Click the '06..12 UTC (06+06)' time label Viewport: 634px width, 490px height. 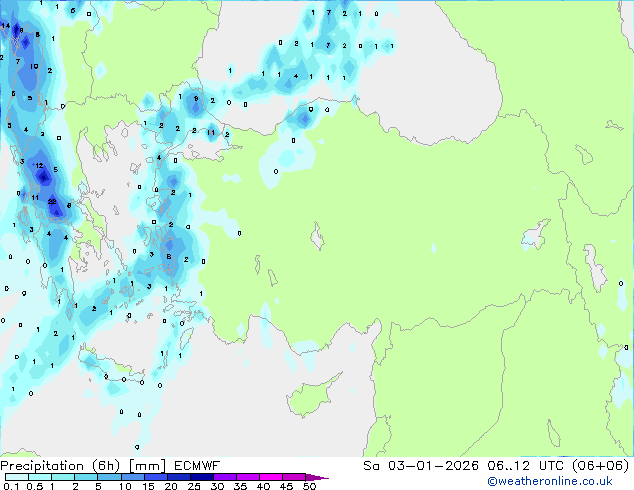coord(558,466)
